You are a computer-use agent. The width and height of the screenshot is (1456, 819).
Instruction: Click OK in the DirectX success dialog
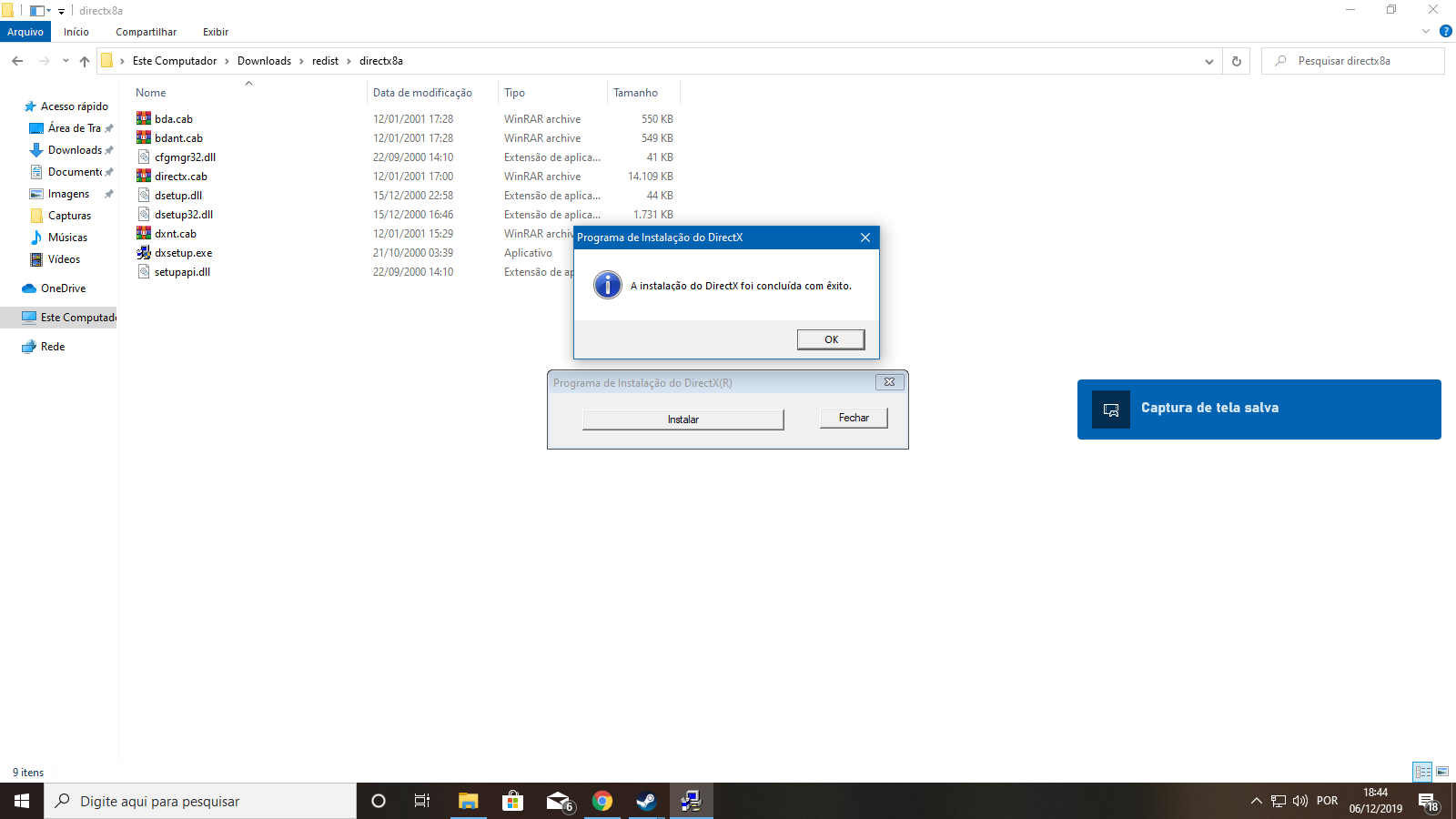[831, 339]
